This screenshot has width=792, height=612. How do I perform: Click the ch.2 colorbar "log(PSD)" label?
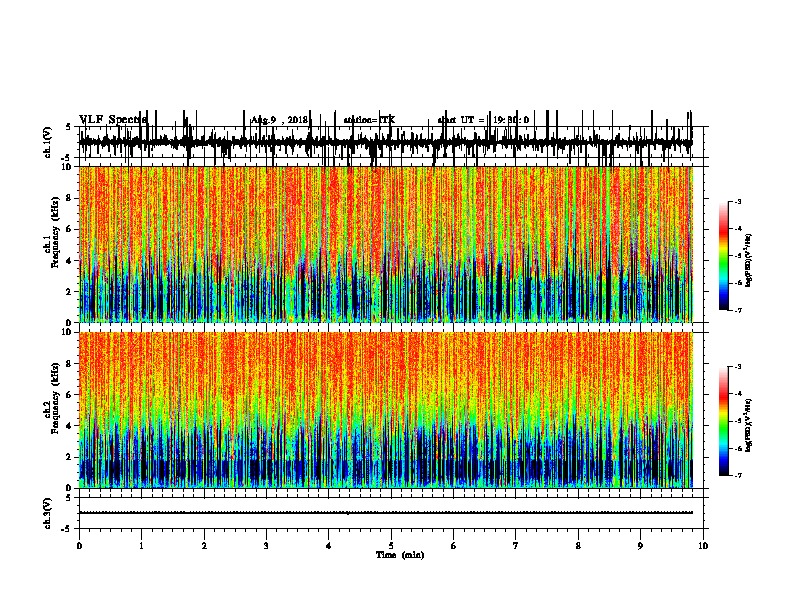coord(749,426)
